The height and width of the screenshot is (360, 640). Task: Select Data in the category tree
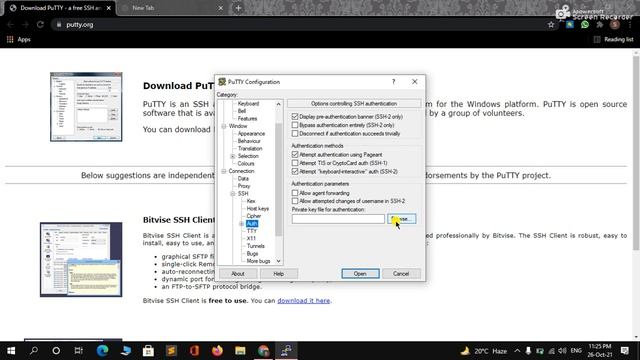[x=243, y=178]
